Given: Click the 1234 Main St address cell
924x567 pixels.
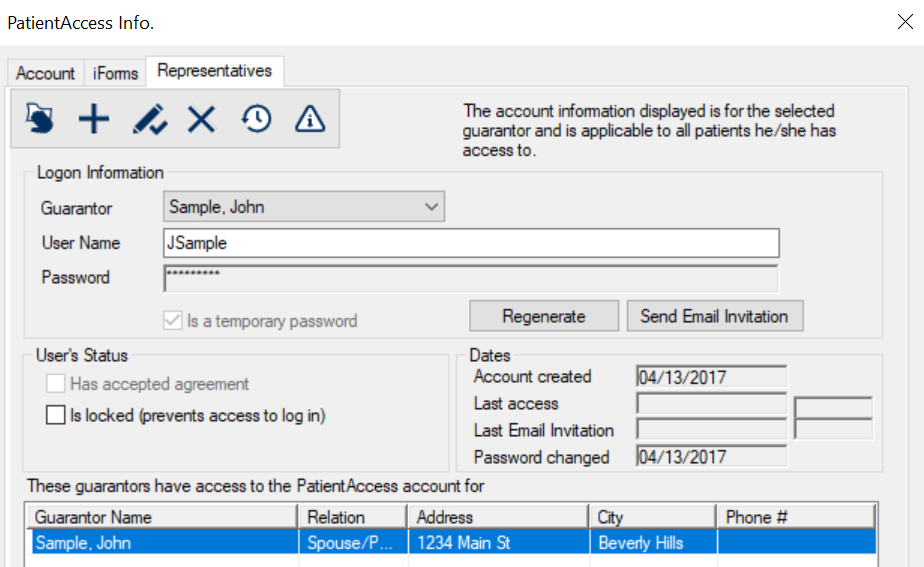Looking at the screenshot, I should click(x=499, y=542).
